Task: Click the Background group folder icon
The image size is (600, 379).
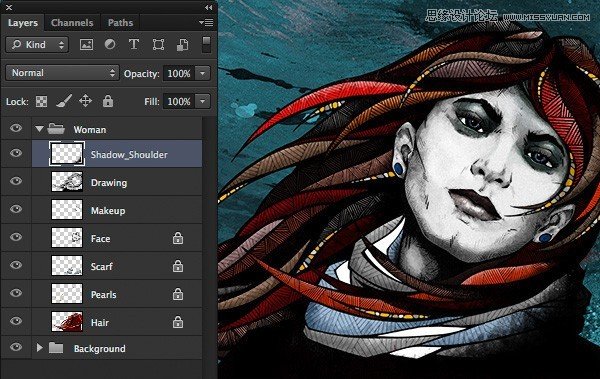Action: [x=56, y=348]
